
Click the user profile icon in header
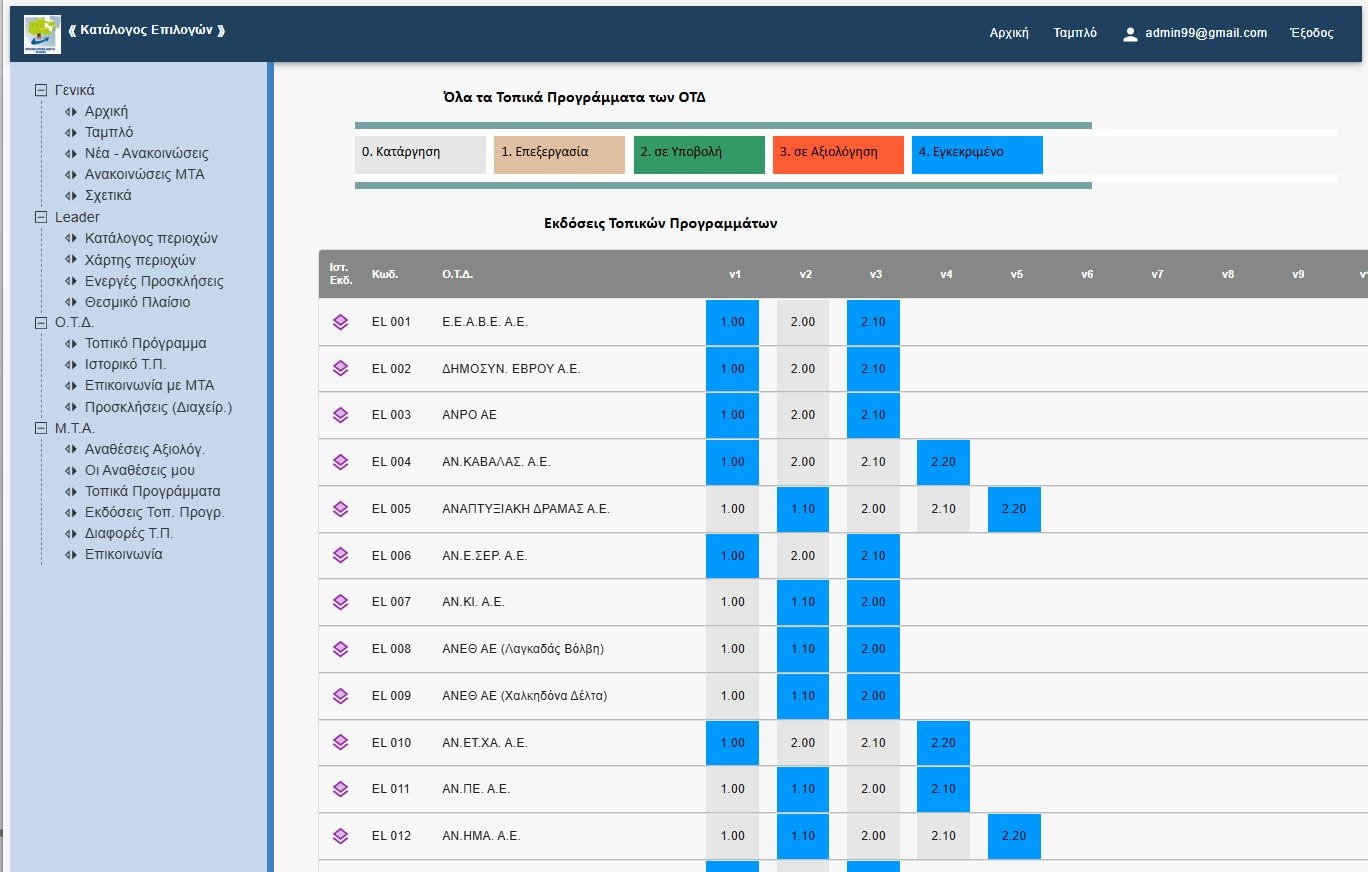click(x=1130, y=34)
